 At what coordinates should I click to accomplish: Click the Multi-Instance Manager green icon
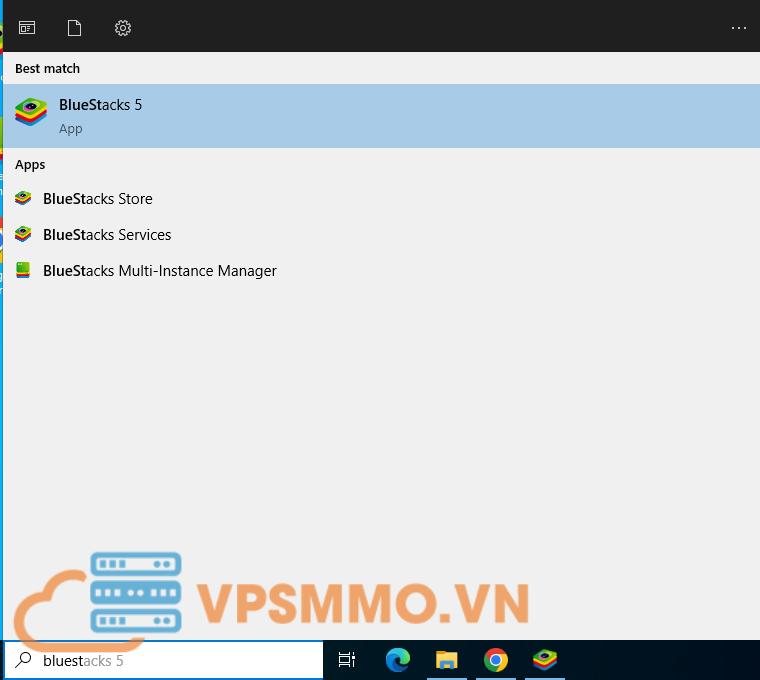point(23,271)
